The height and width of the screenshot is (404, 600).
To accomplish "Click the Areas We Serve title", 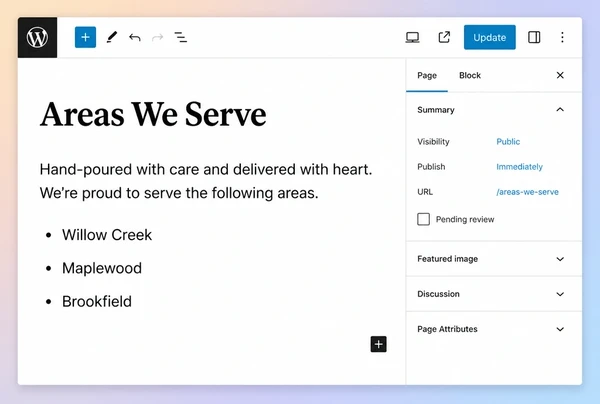I will (x=153, y=114).
